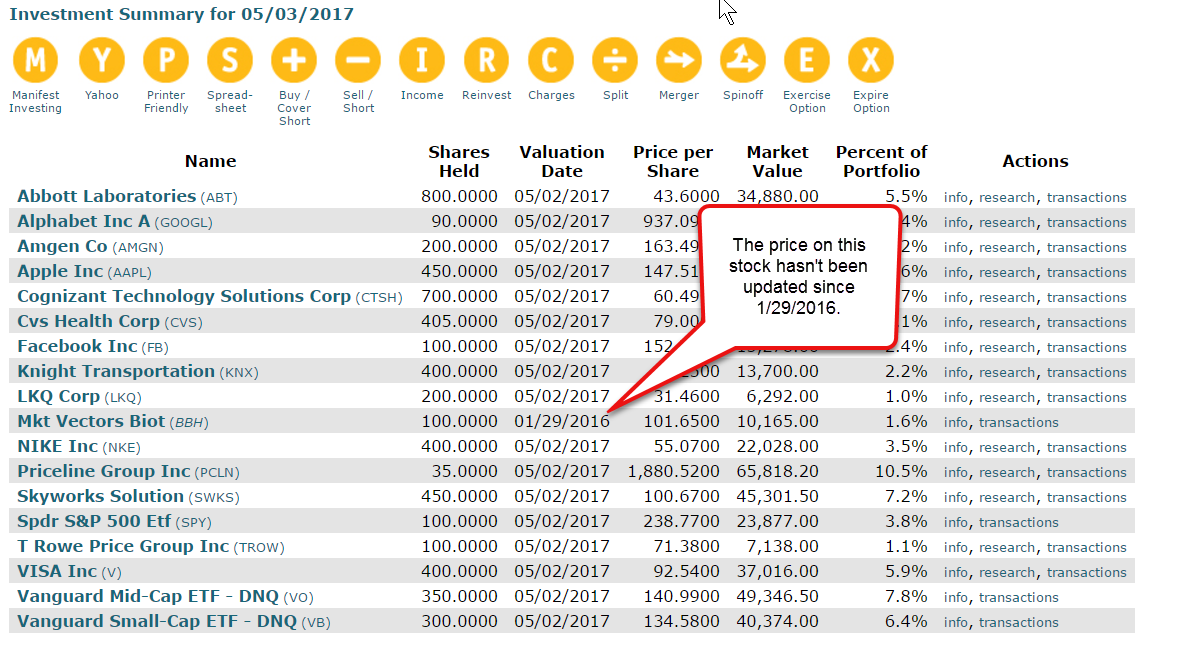Click research for NIKE Inc
Image resolution: width=1189 pixels, height=651 pixels.
pyautogui.click(x=1007, y=447)
